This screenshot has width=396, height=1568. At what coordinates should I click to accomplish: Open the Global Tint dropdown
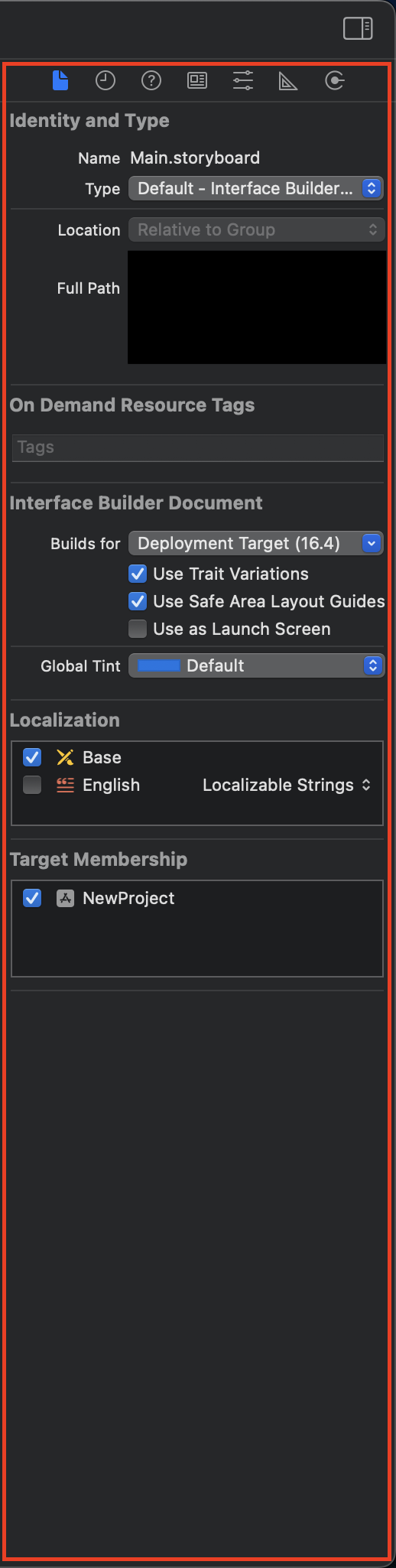click(255, 665)
